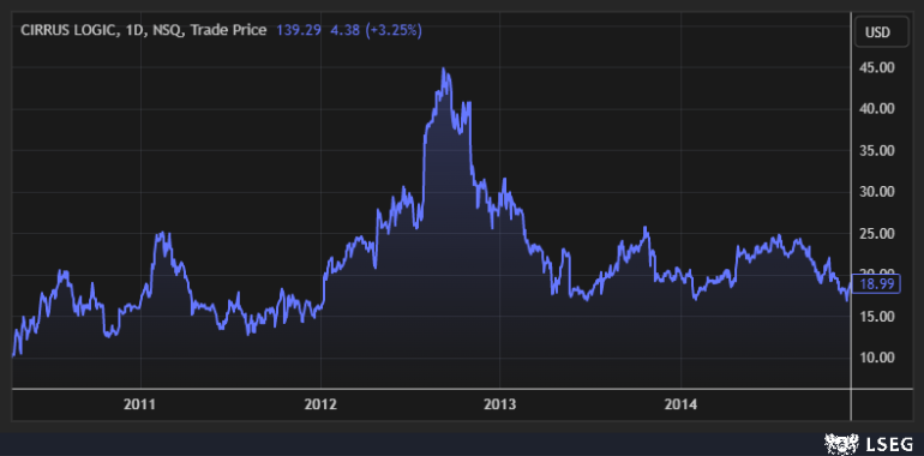Screen dimensions: 924x456
Task: Click the 35.00 price axis label
Action: [x=877, y=151]
